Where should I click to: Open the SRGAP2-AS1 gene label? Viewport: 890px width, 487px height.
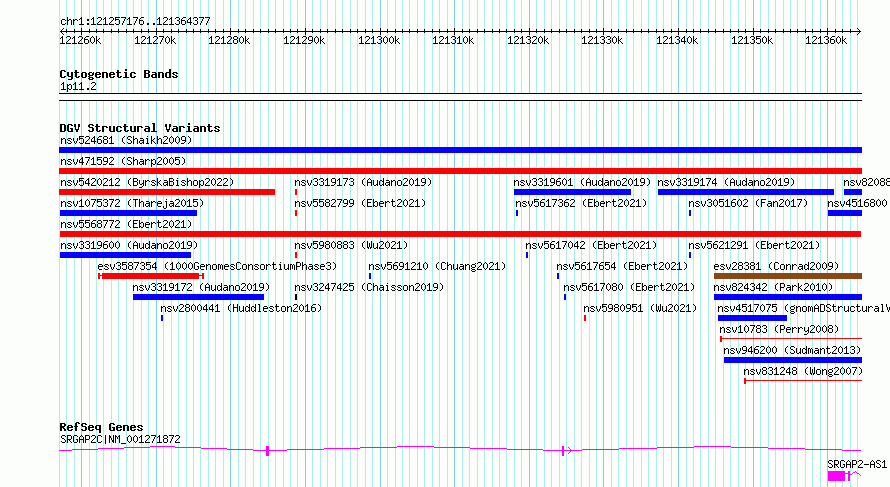(857, 464)
